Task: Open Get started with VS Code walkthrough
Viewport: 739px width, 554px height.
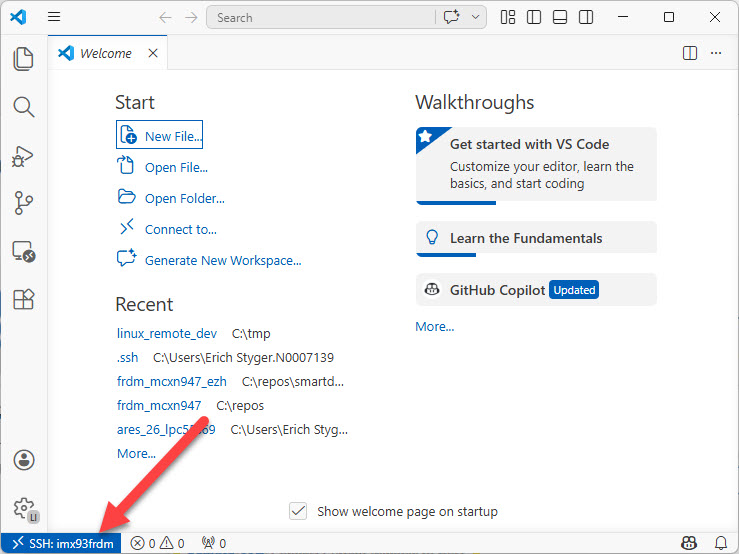Action: (536, 165)
